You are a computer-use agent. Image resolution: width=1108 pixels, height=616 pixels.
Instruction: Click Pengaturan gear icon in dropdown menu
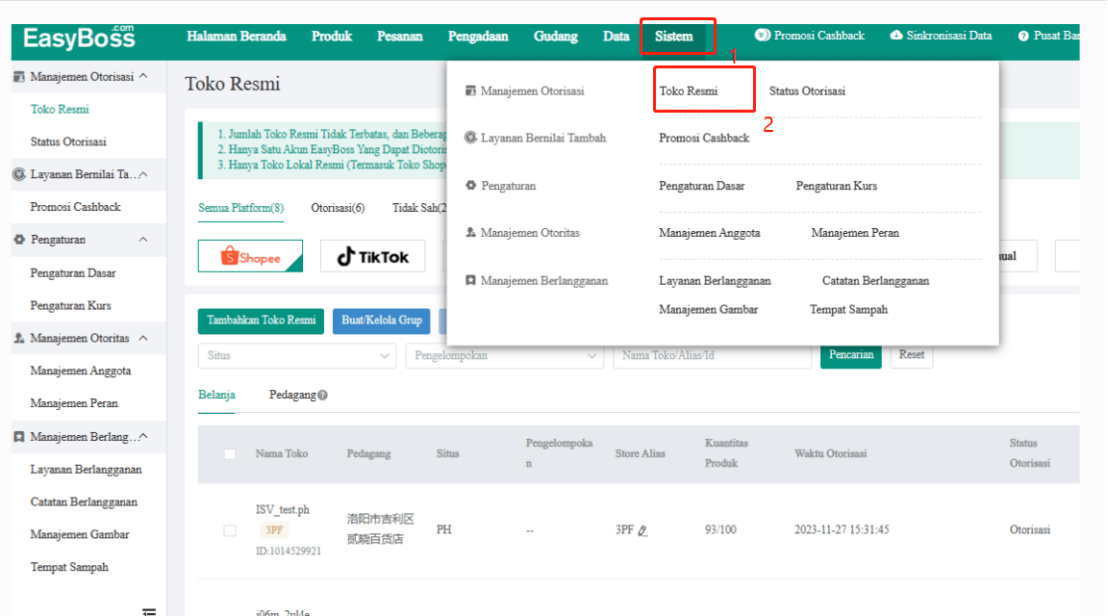[471, 185]
